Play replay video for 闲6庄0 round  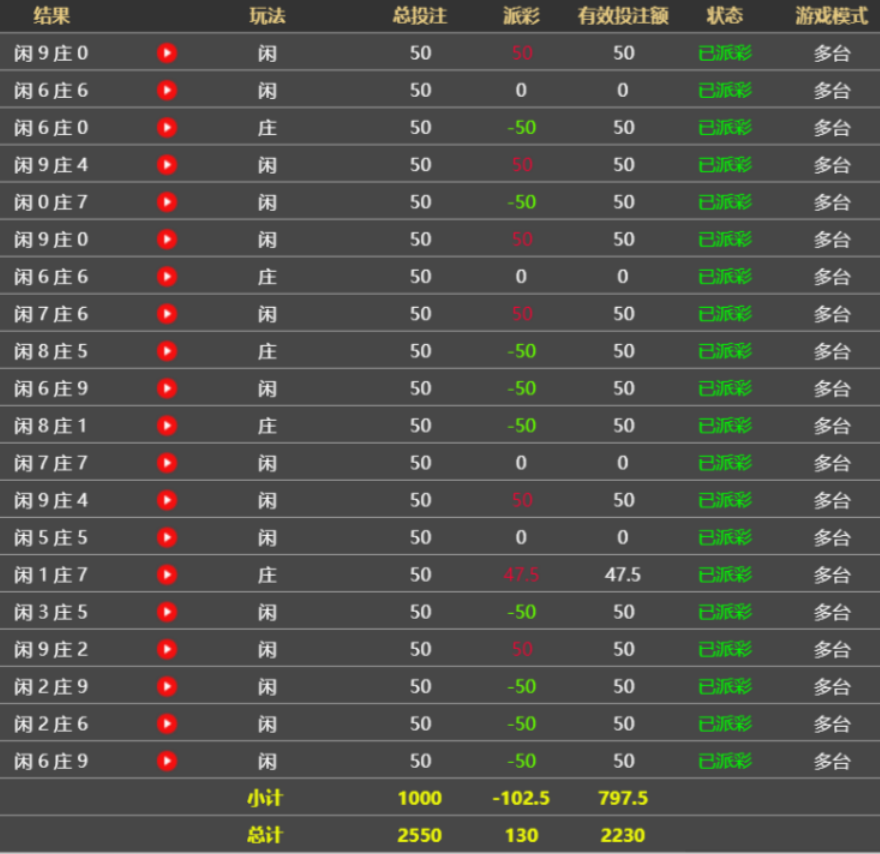(167, 128)
